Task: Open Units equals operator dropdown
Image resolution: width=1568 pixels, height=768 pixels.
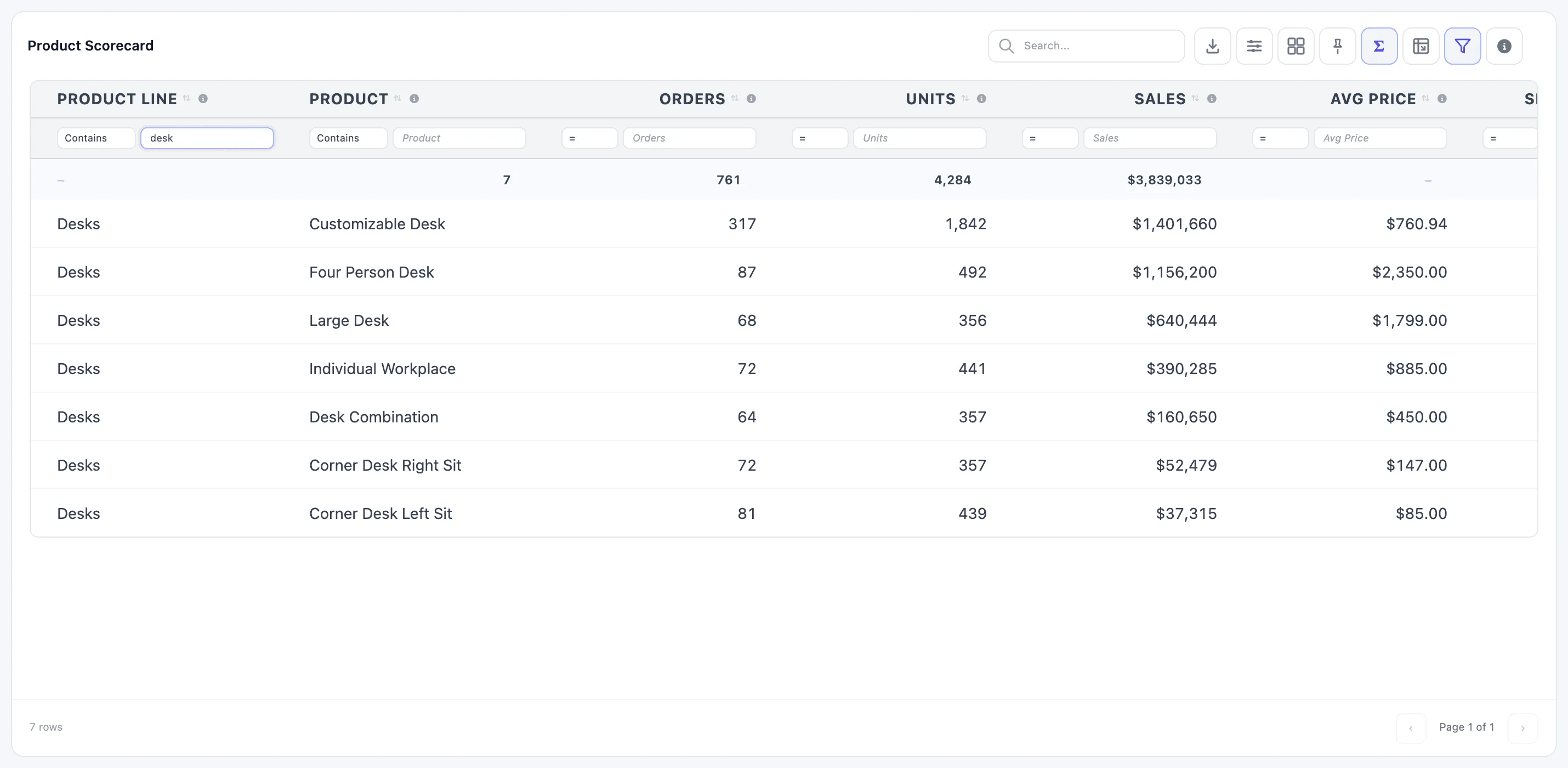Action: coord(819,138)
